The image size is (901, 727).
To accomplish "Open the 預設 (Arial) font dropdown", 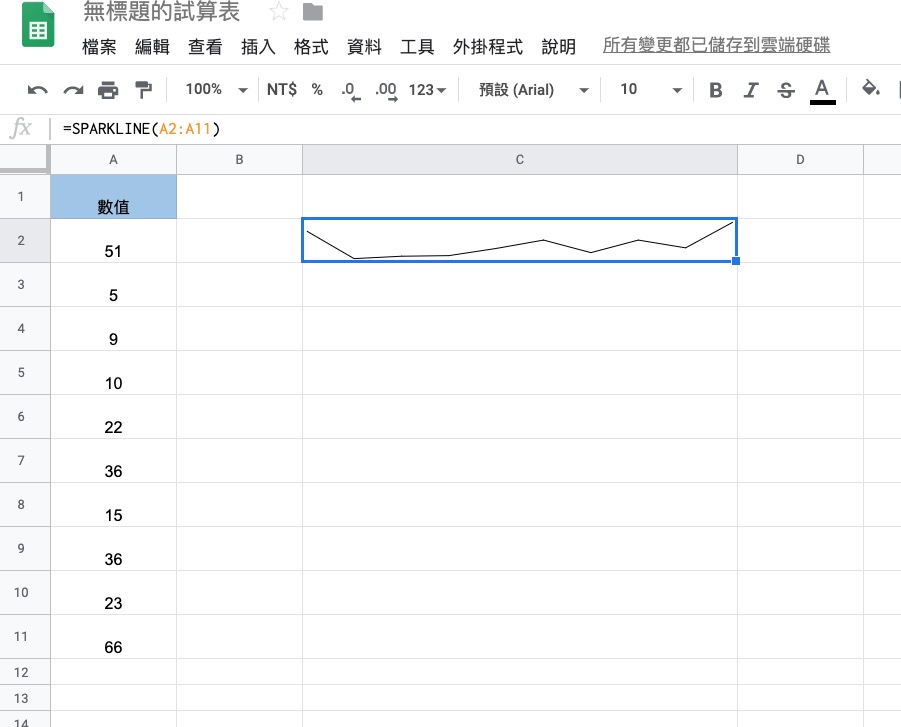I will [x=534, y=90].
